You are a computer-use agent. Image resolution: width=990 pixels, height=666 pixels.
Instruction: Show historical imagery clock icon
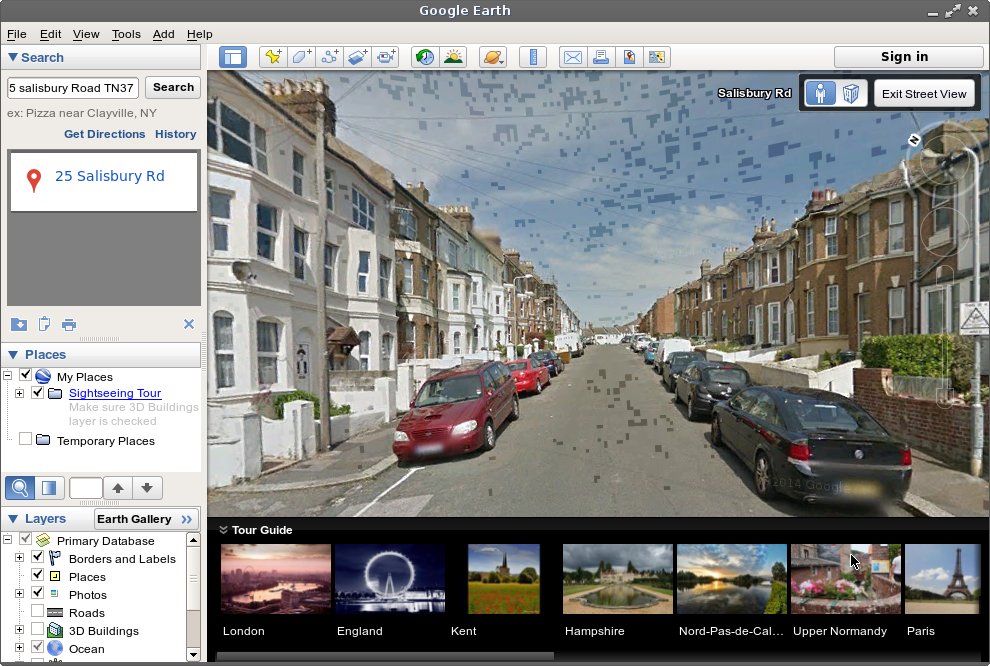tap(425, 57)
